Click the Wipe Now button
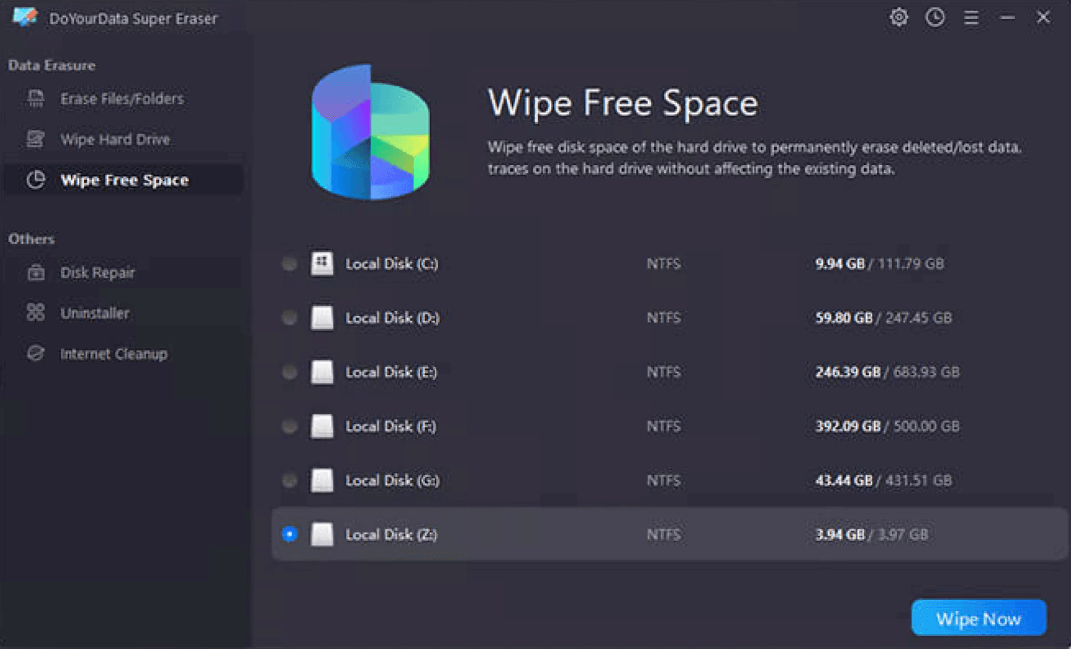Screen dimensions: 1071x649 [x=978, y=618]
